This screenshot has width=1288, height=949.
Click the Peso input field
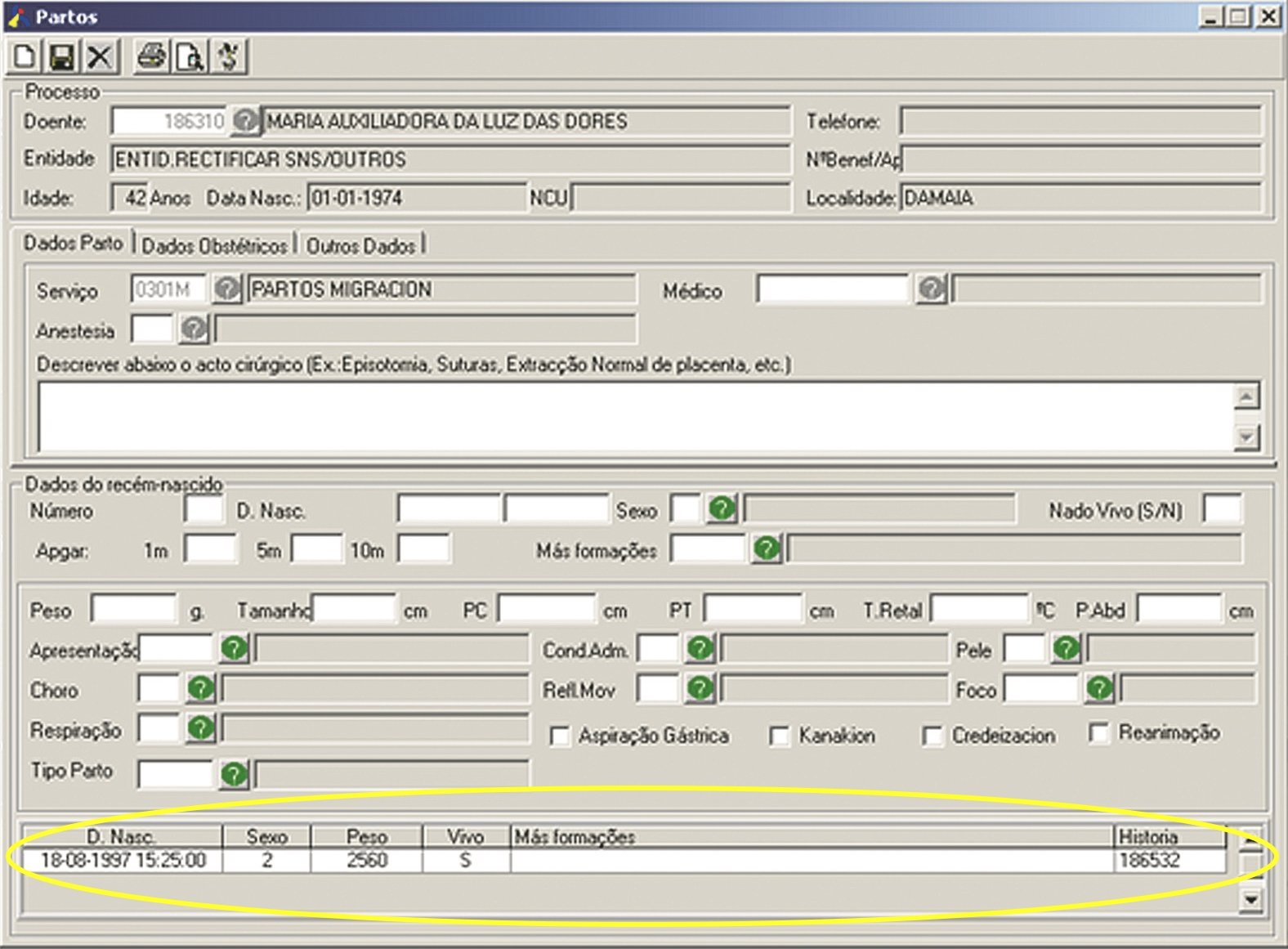134,610
